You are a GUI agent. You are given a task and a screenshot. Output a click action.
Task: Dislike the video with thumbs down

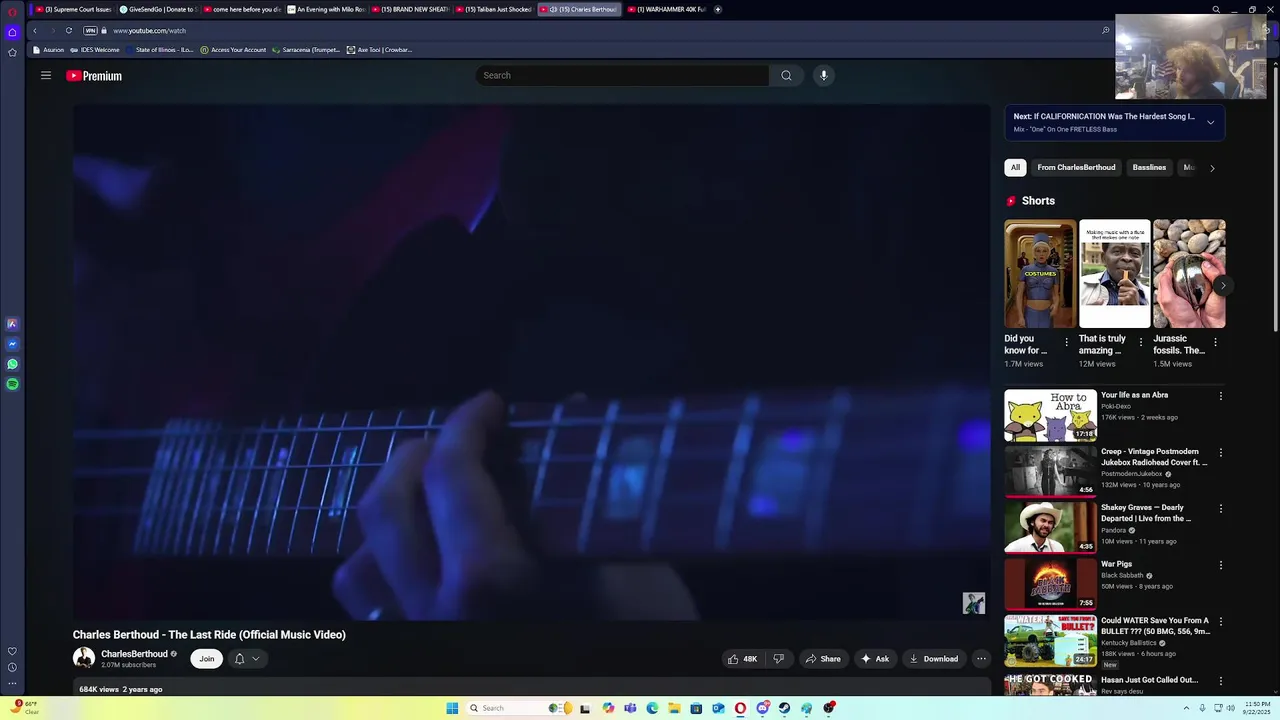point(778,659)
